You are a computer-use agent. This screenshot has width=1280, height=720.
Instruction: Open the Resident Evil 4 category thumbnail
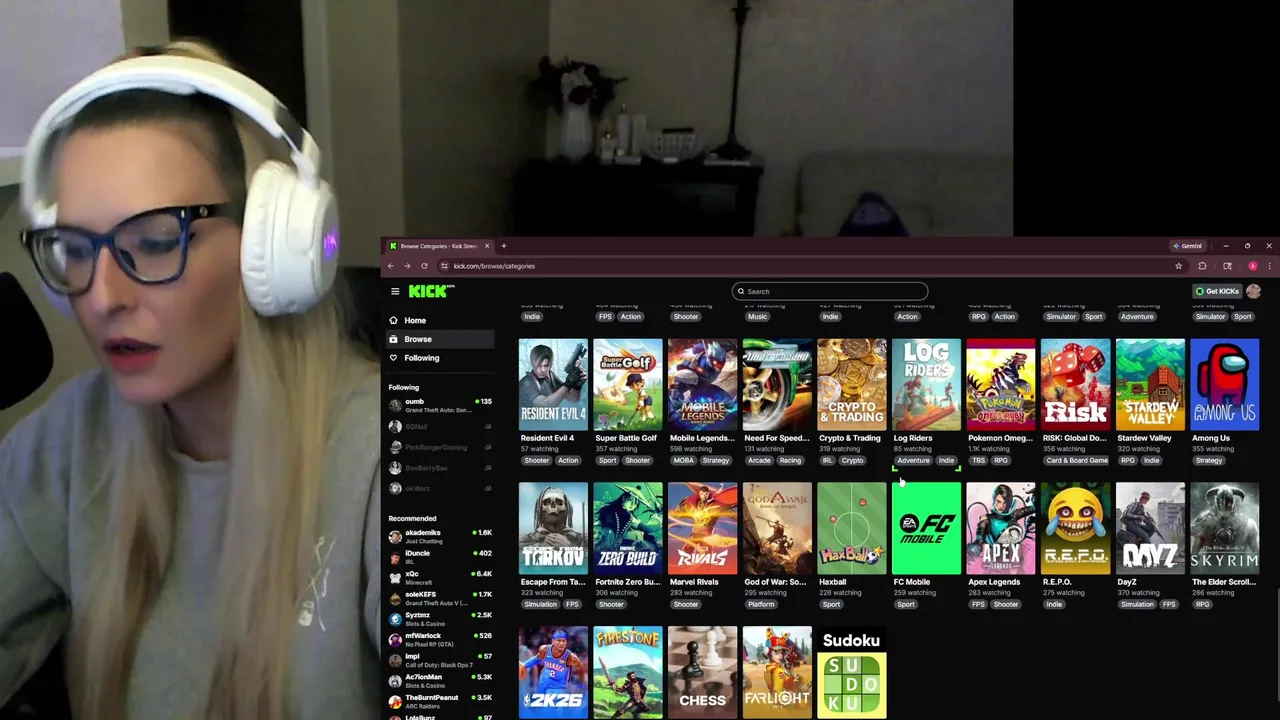pyautogui.click(x=553, y=385)
